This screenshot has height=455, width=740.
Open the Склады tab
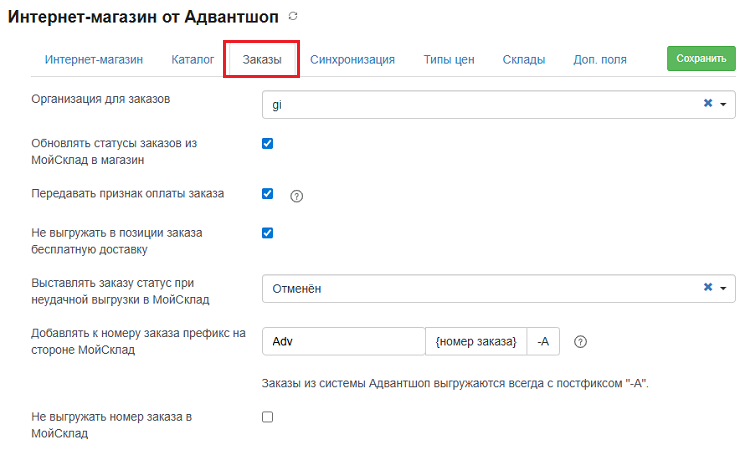click(524, 59)
